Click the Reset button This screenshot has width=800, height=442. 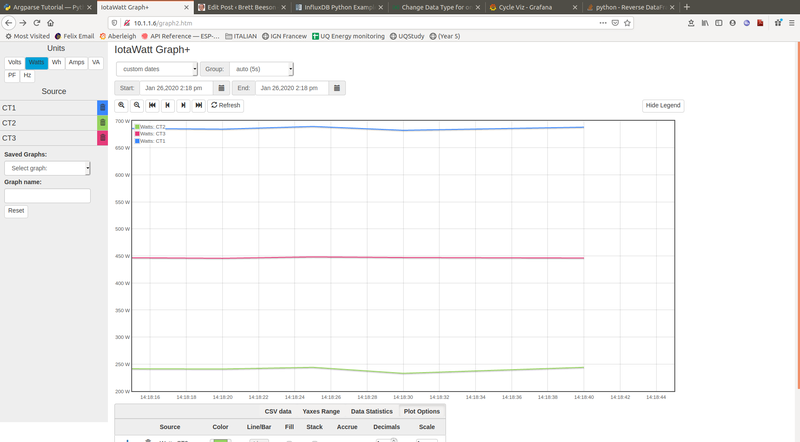(x=16, y=211)
